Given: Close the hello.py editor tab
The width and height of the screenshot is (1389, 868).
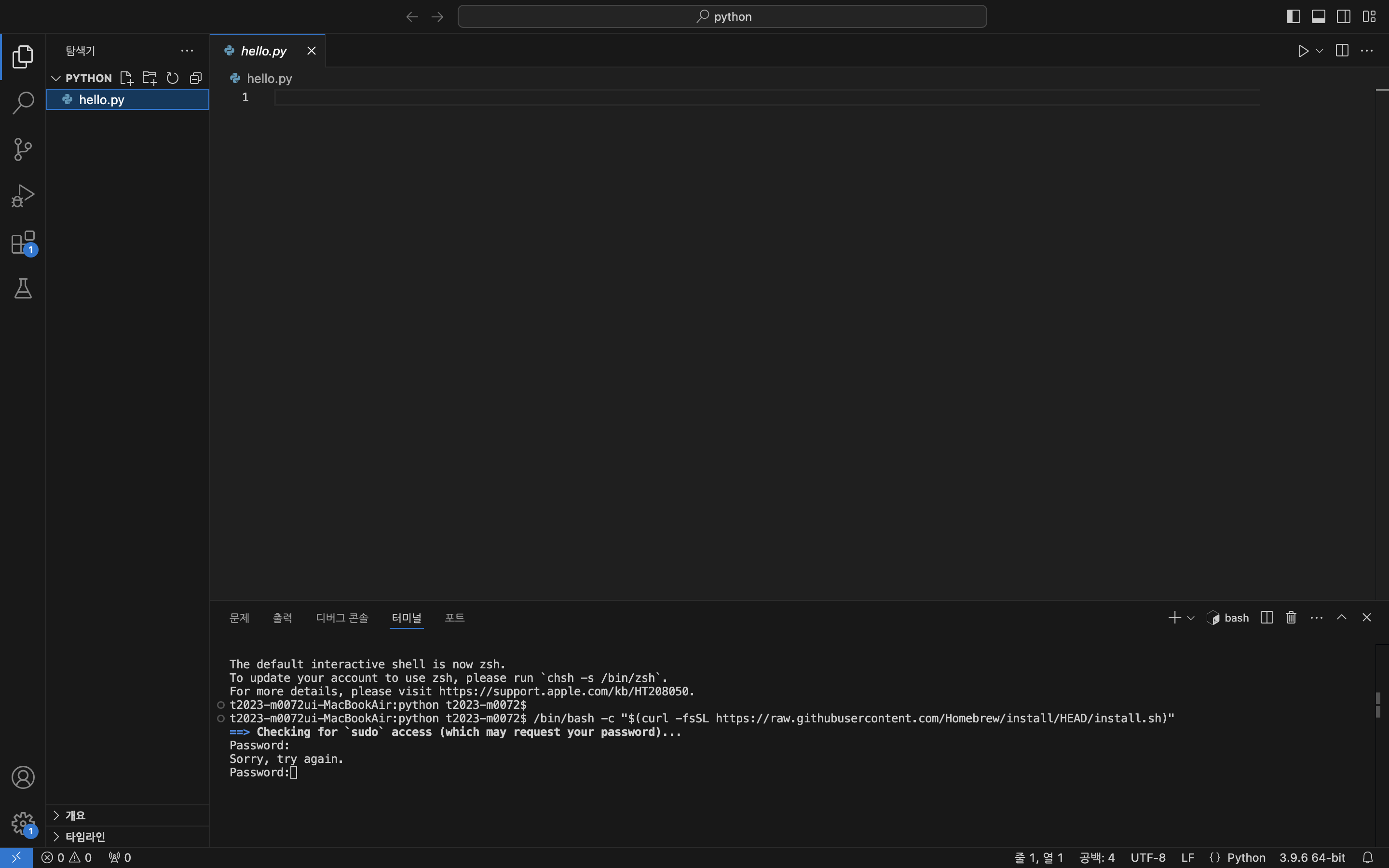Looking at the screenshot, I should pos(312,51).
